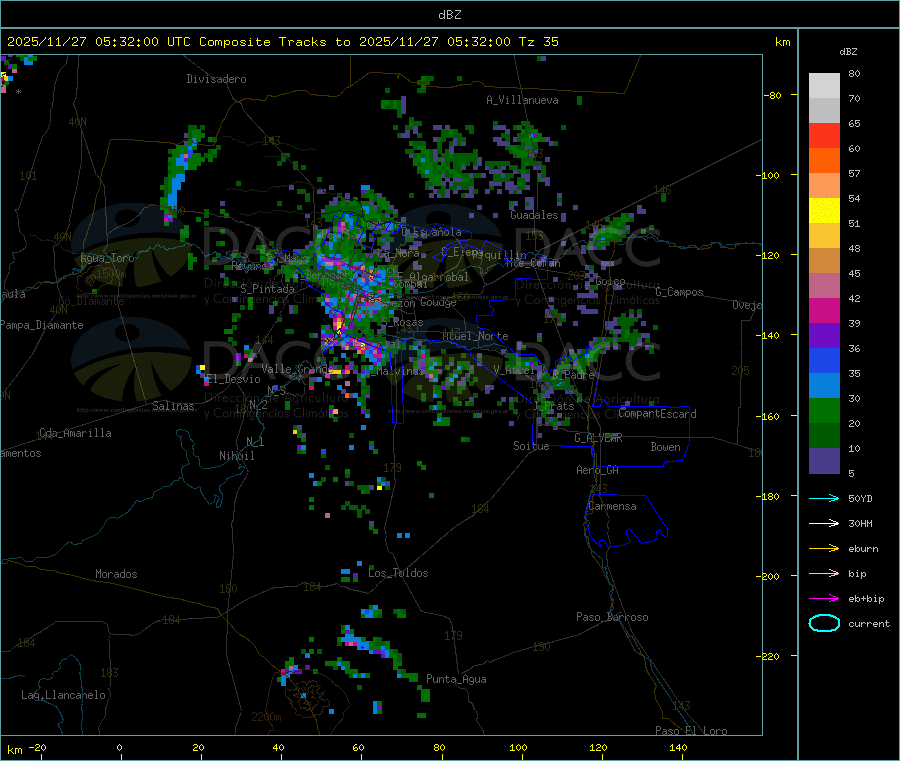
Task: Click the cyan 'current' ellipse legend icon
Action: tap(824, 623)
